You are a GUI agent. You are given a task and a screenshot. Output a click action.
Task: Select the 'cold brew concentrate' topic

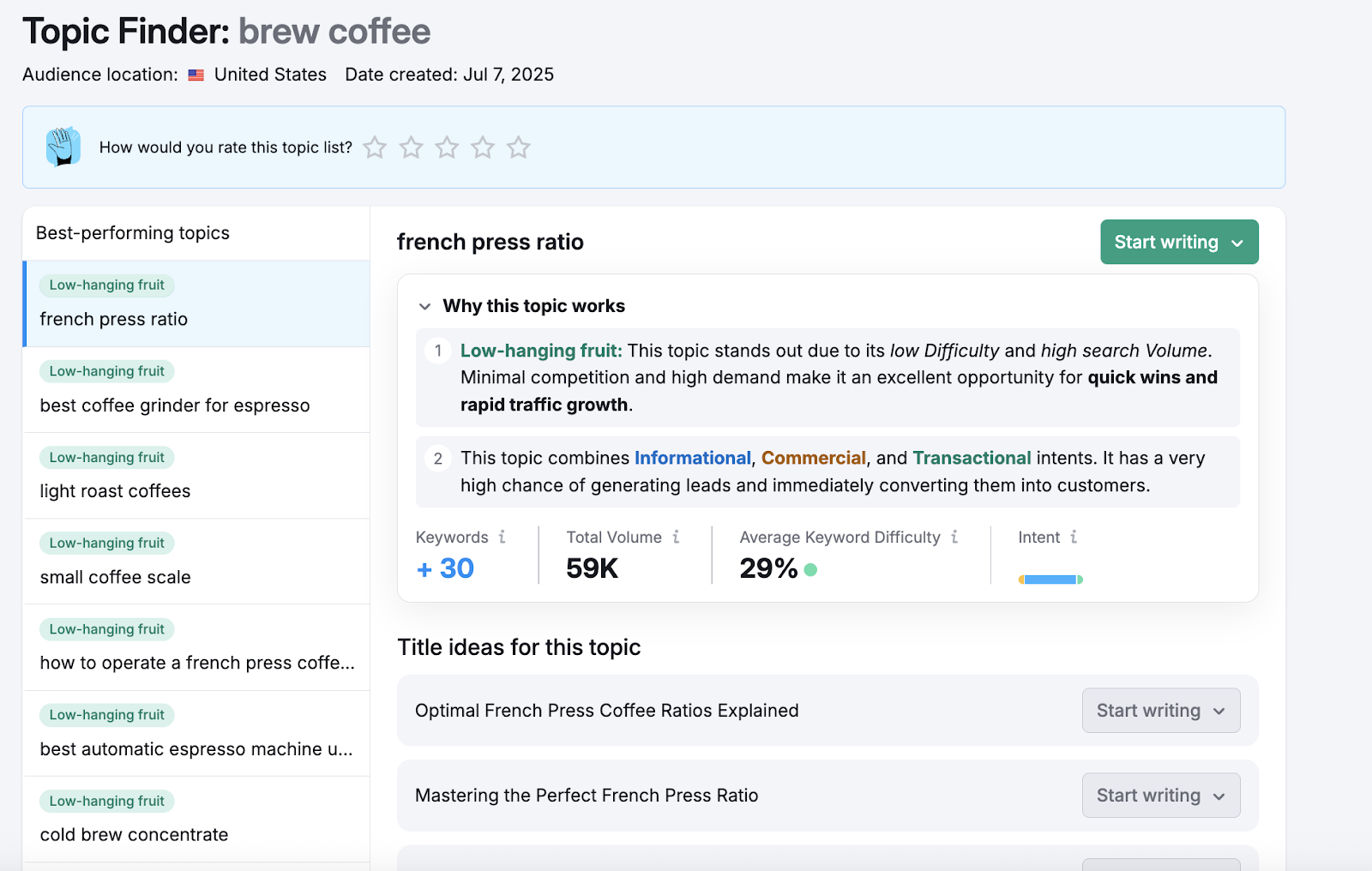point(134,835)
